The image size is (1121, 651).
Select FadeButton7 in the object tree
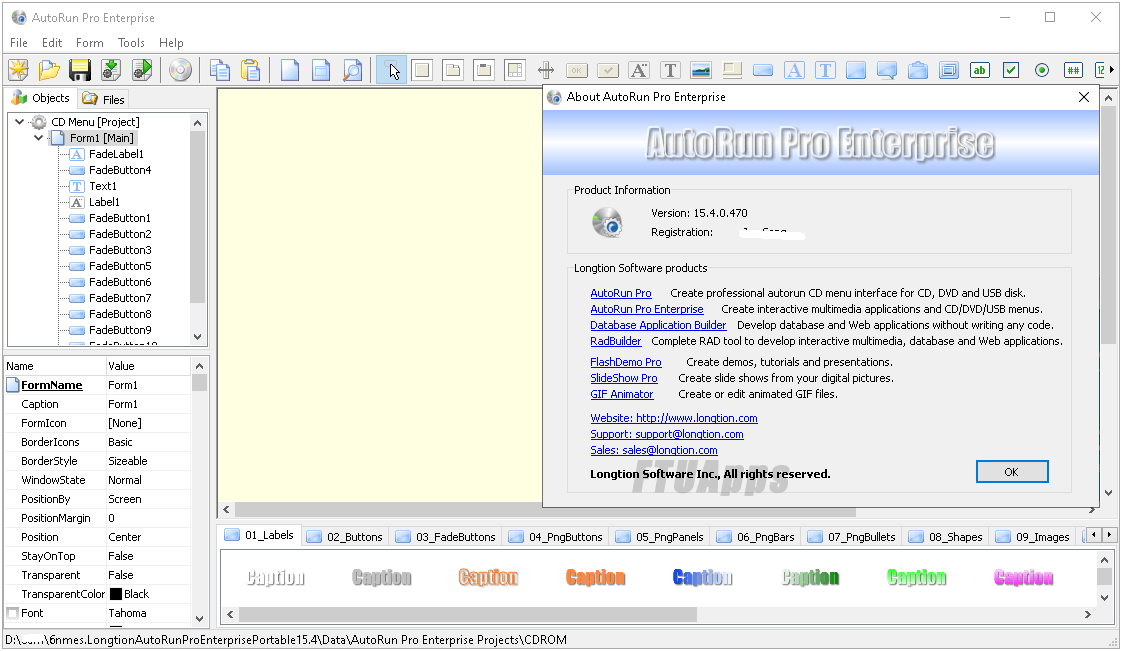[119, 298]
